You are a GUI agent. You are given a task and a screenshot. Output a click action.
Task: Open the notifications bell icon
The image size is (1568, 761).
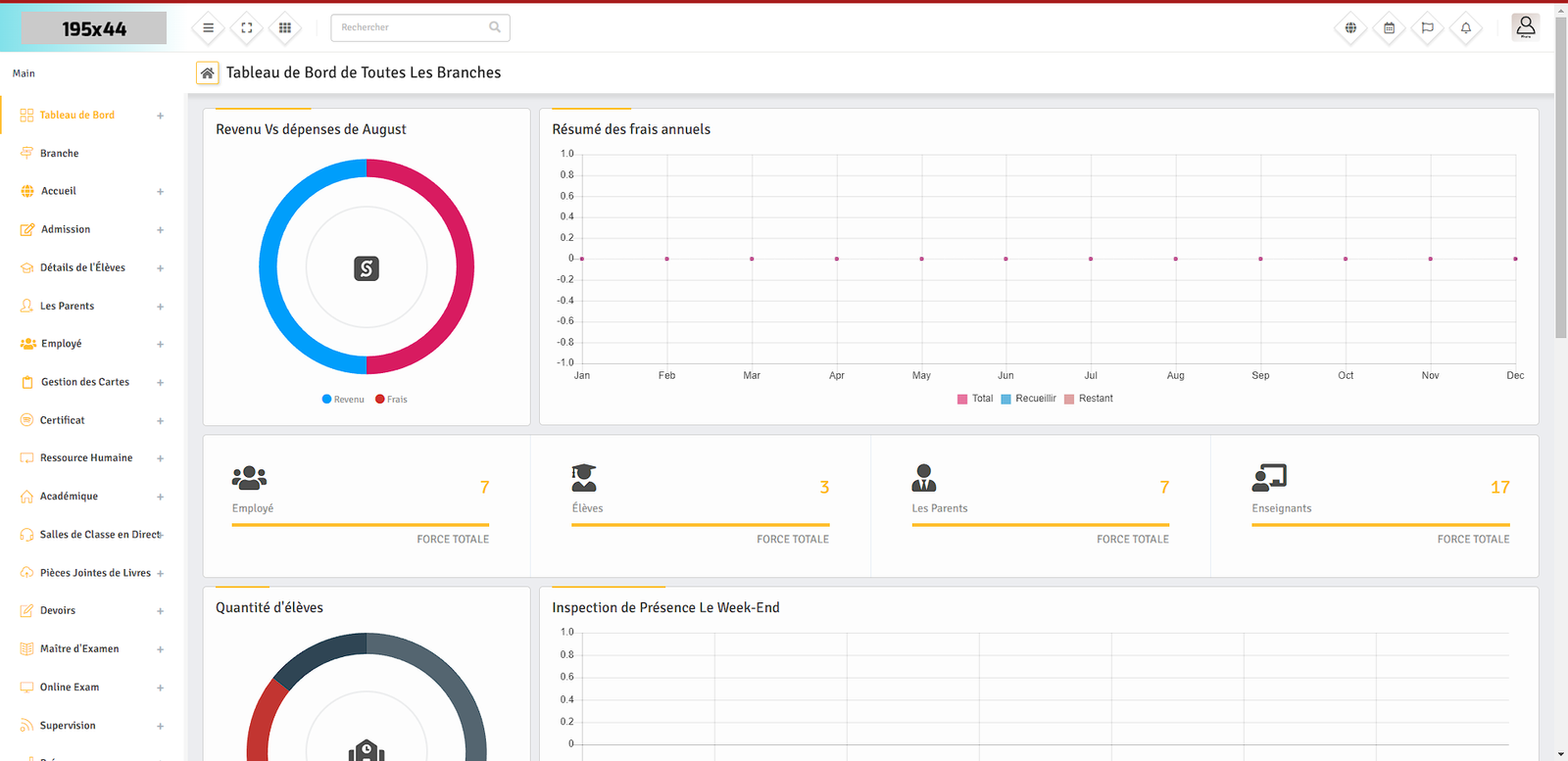pyautogui.click(x=1466, y=28)
